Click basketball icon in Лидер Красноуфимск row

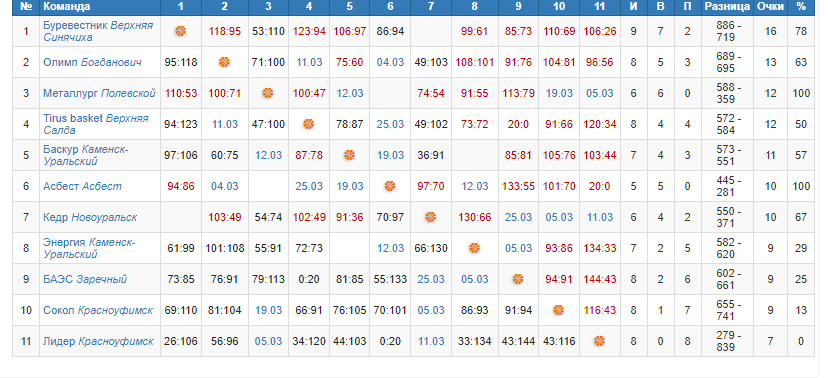coord(599,341)
